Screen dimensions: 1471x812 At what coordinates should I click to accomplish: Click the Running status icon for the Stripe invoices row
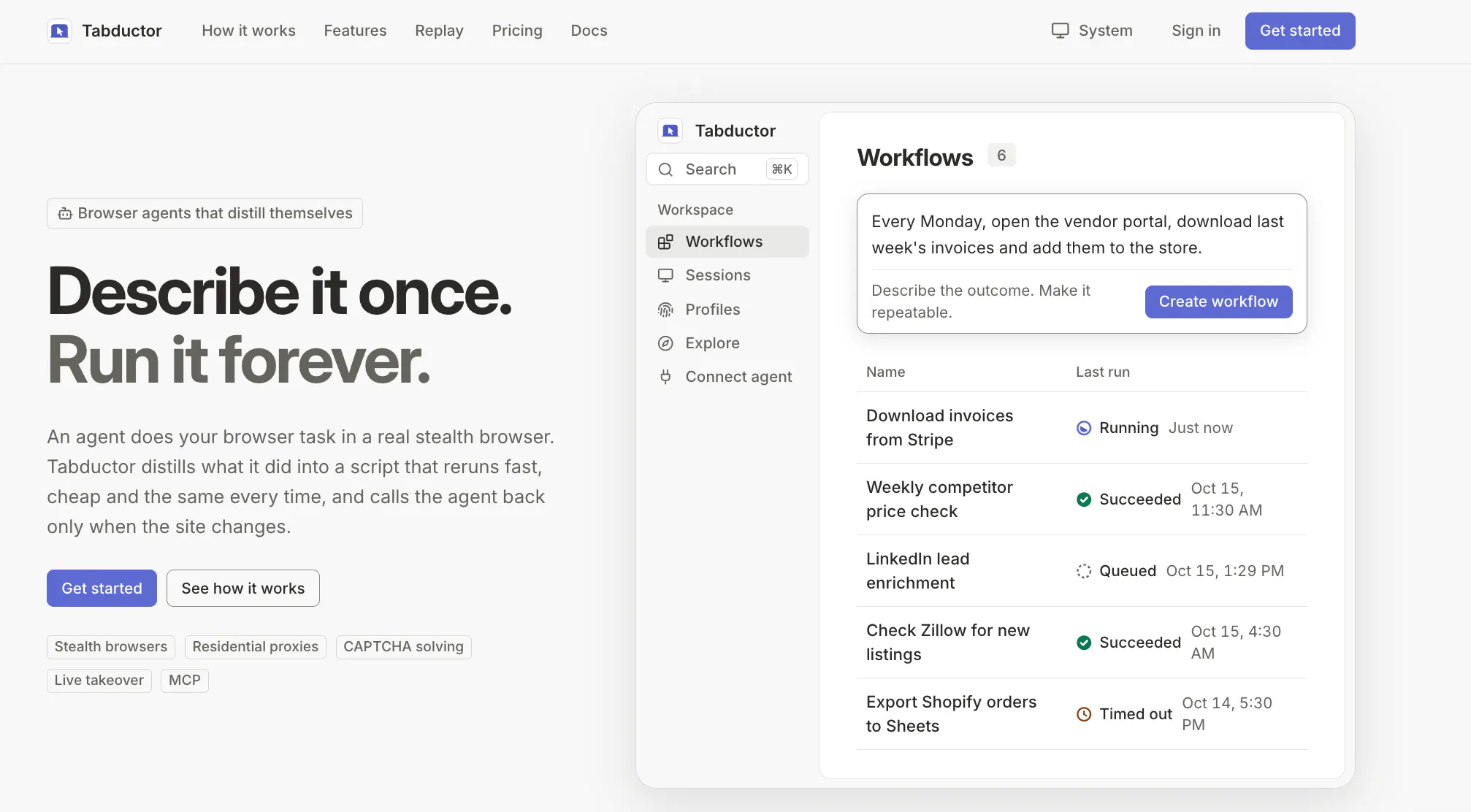[1084, 428]
